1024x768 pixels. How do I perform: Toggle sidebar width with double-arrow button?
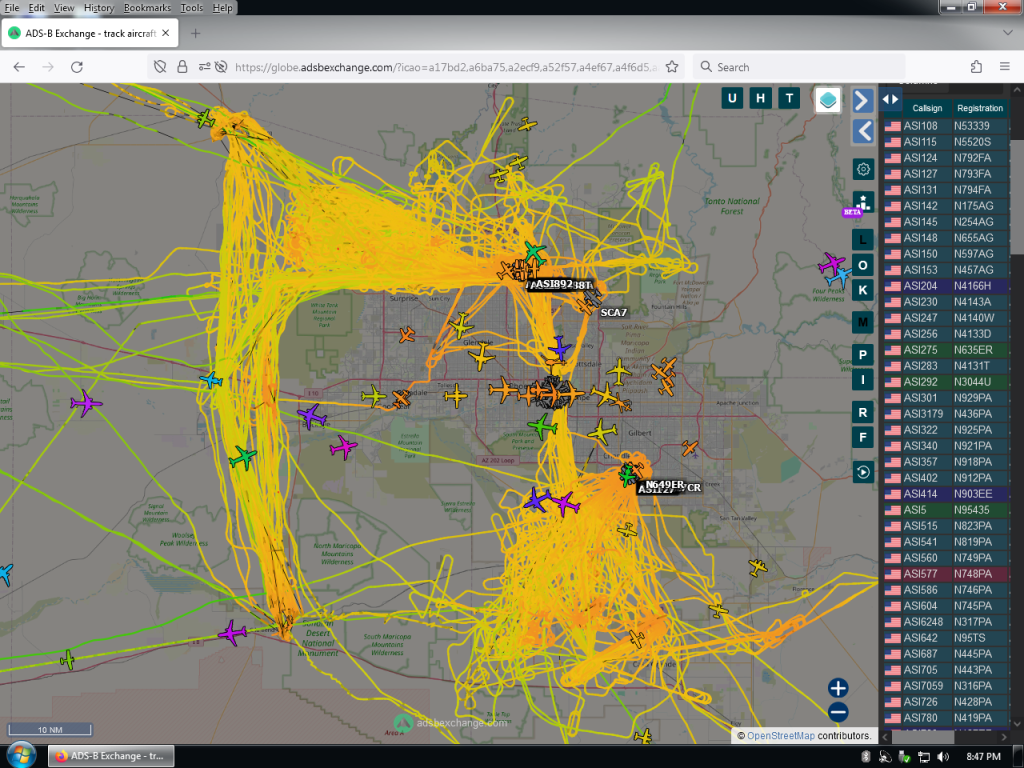pyautogui.click(x=890, y=99)
